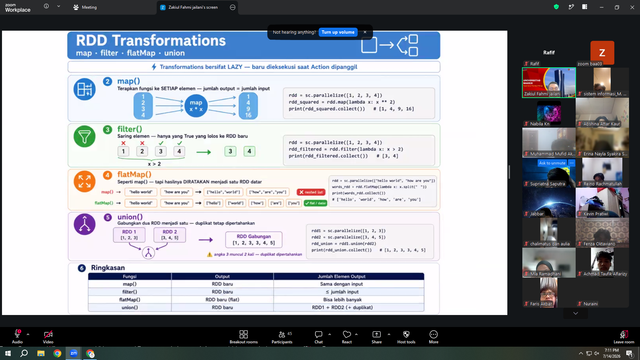
Task: Click the union() heading on shared slide
Action: click(130, 217)
